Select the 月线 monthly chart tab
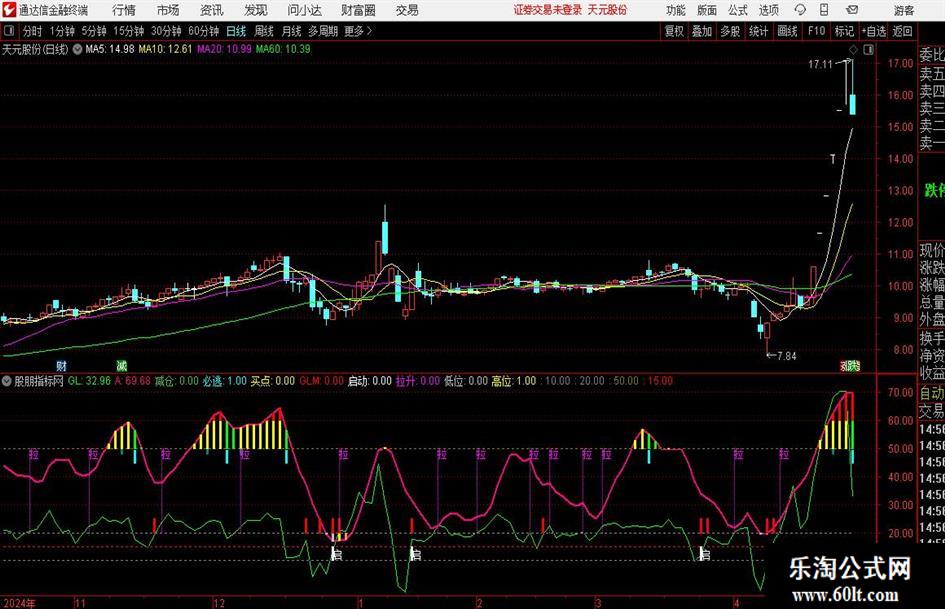The width and height of the screenshot is (945, 609). pos(291,31)
